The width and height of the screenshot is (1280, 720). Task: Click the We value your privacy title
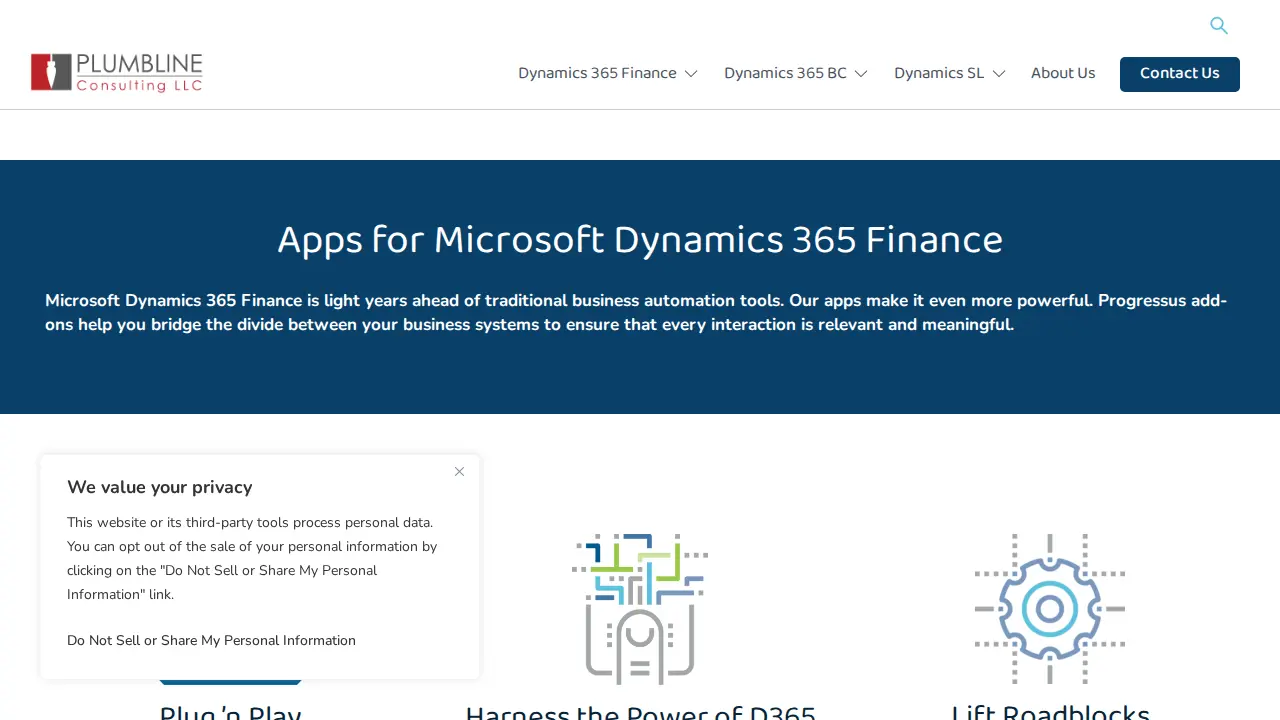[160, 487]
